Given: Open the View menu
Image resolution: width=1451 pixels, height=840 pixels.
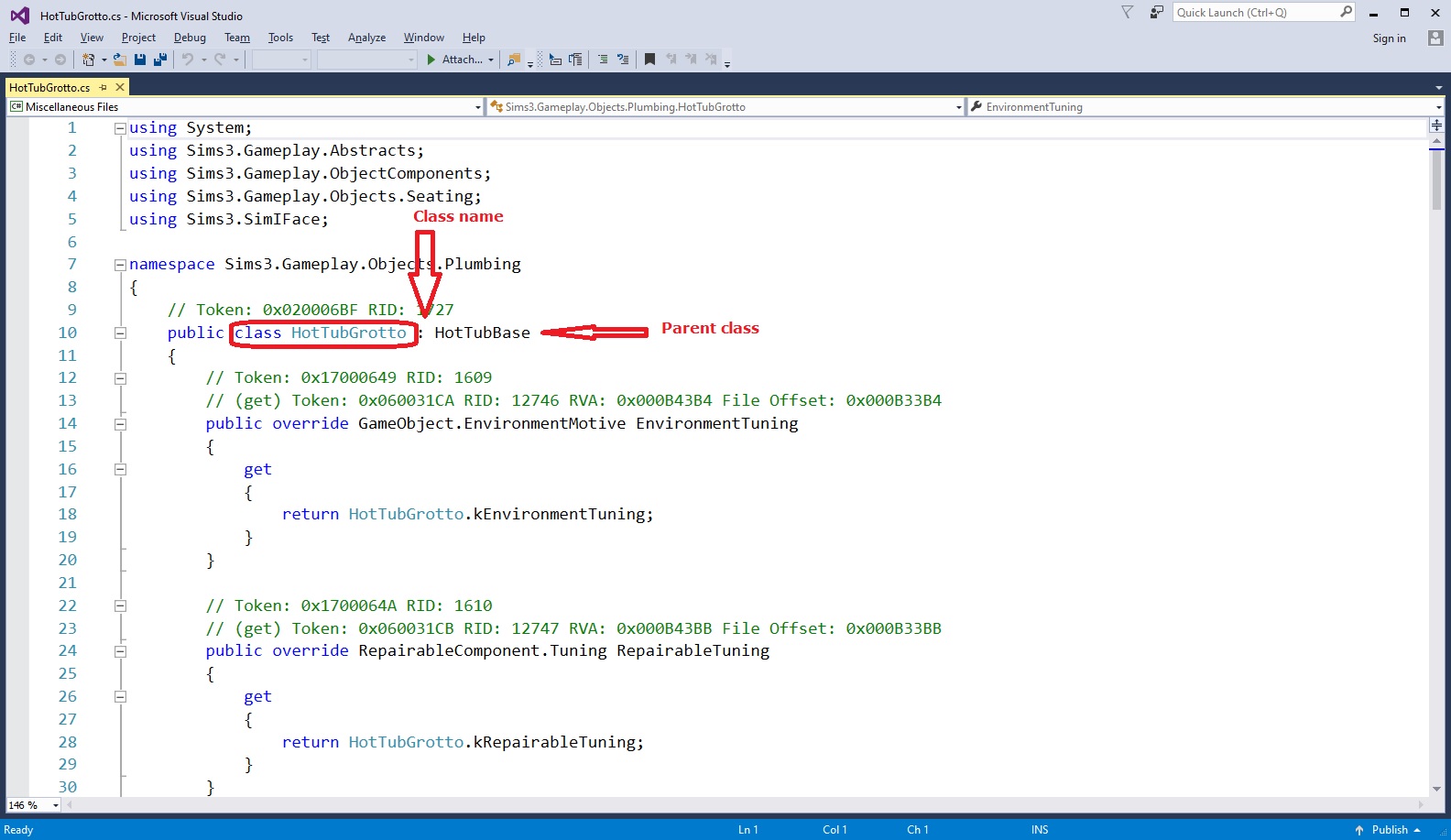Looking at the screenshot, I should tap(92, 38).
